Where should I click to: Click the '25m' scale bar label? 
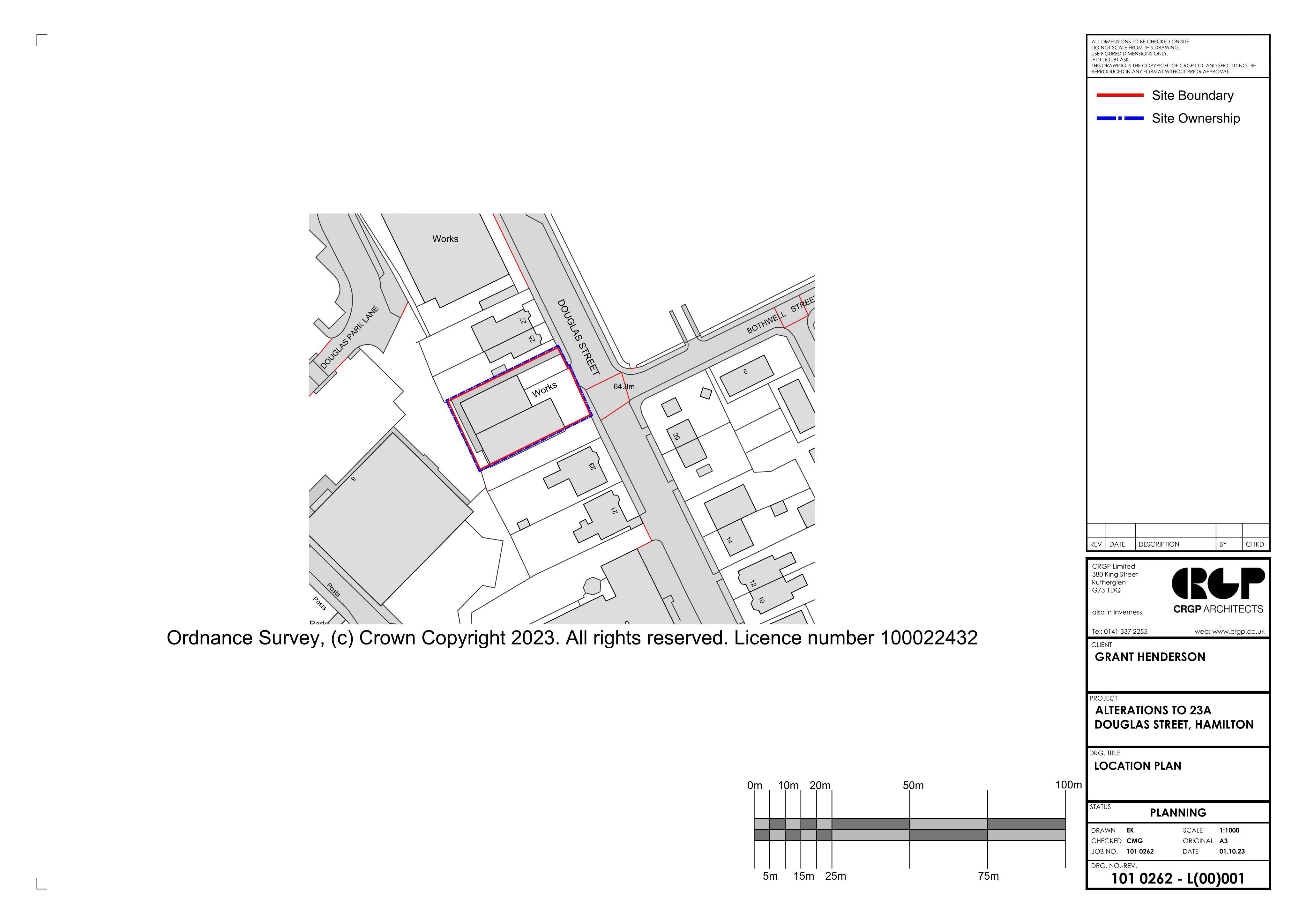tap(836, 876)
